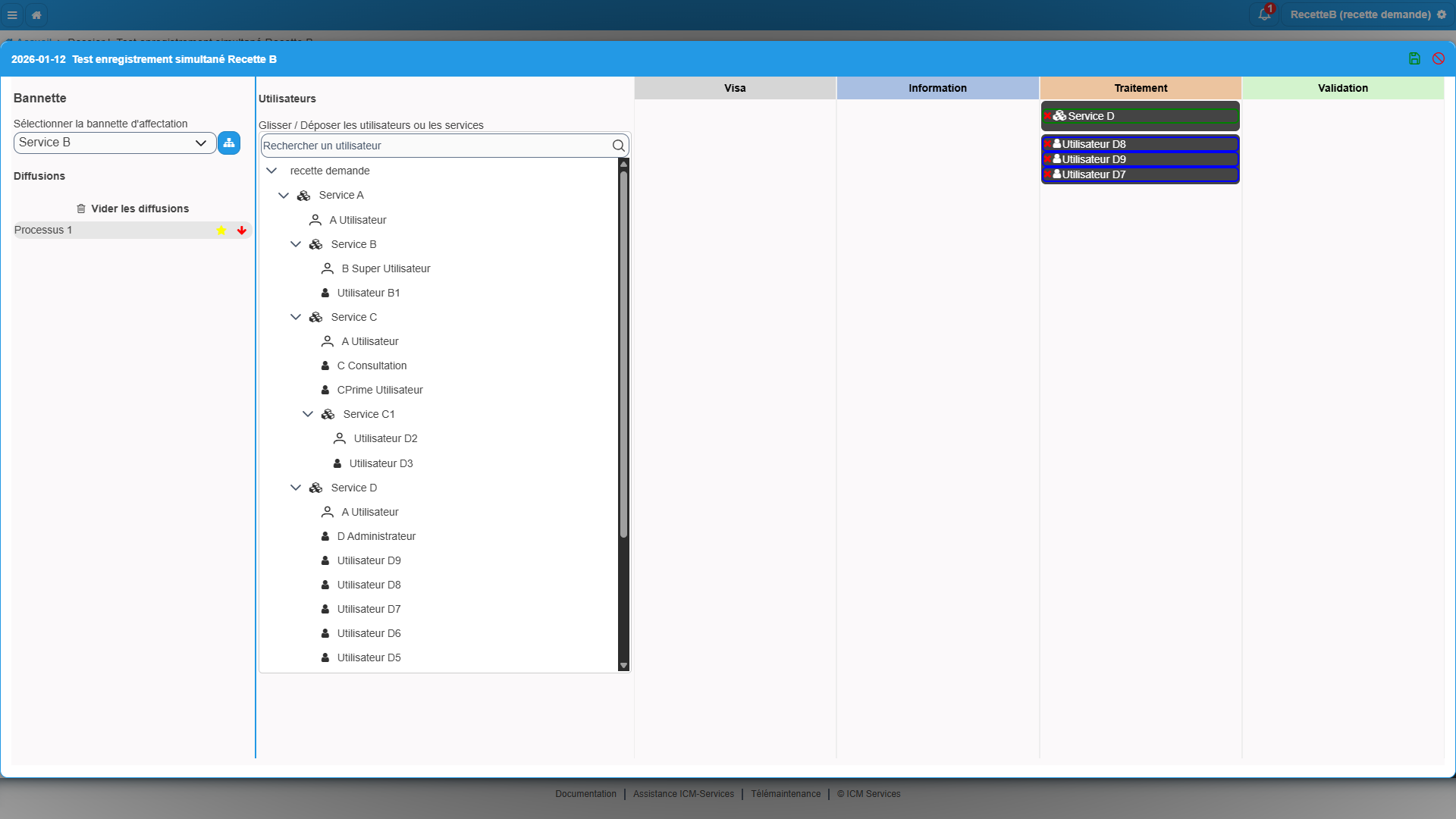The image size is (1456, 819).
Task: Select C Consultation in tree
Action: pyautogui.click(x=372, y=366)
